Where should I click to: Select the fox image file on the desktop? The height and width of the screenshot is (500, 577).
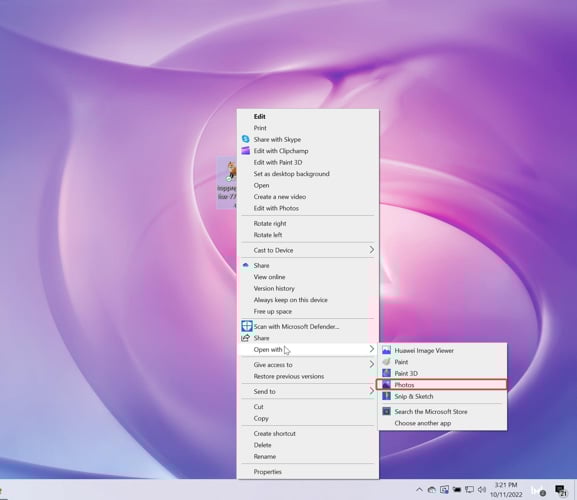click(227, 183)
